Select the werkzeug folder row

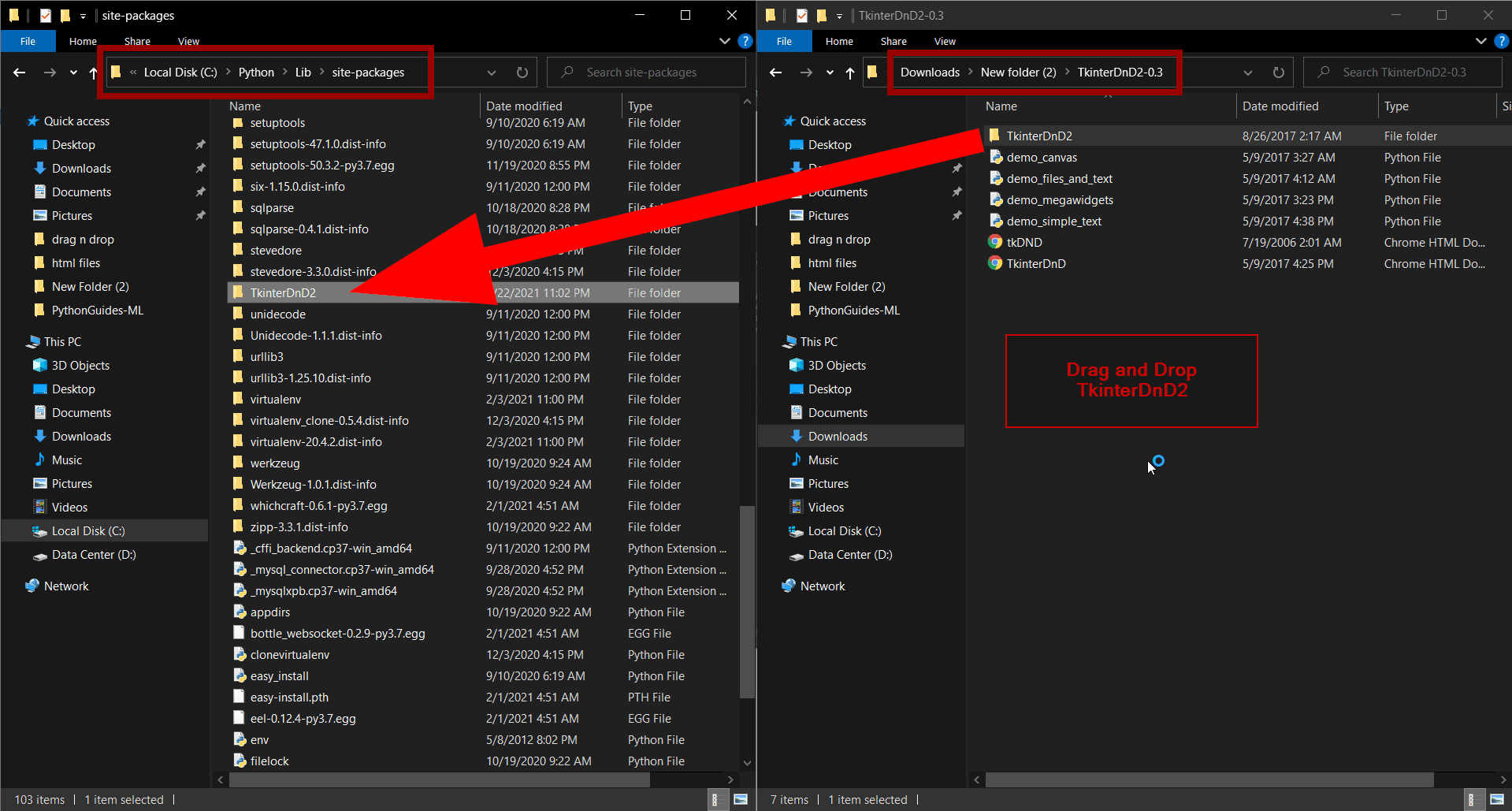tap(483, 463)
